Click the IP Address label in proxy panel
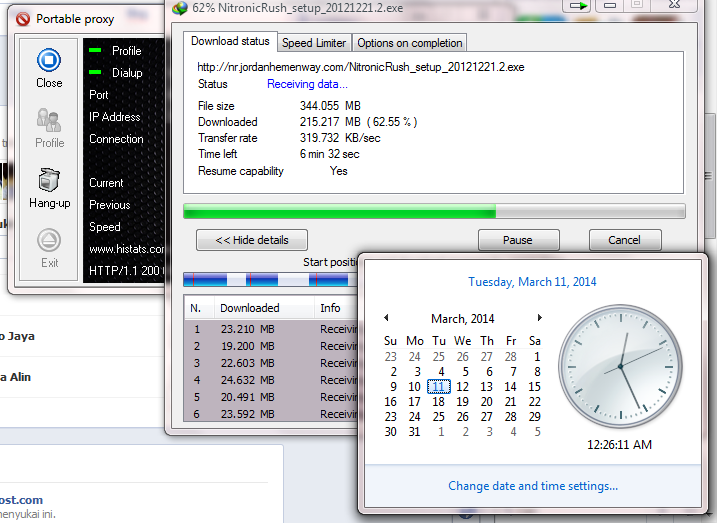The width and height of the screenshot is (717, 523). coord(115,117)
